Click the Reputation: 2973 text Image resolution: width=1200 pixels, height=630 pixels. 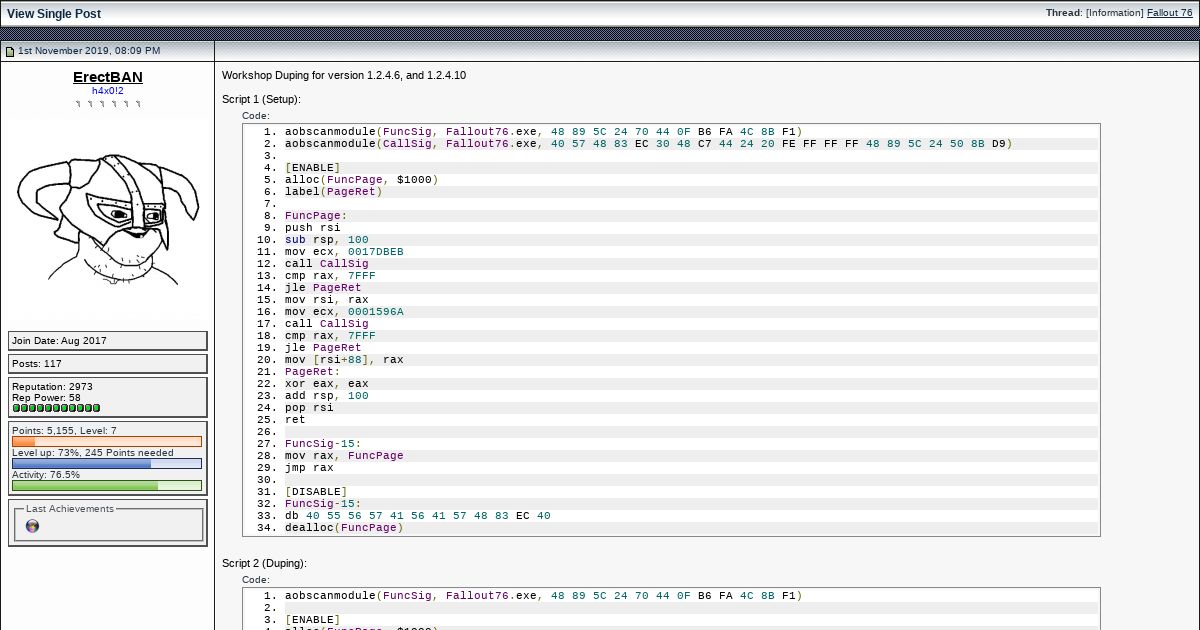tap(52, 387)
